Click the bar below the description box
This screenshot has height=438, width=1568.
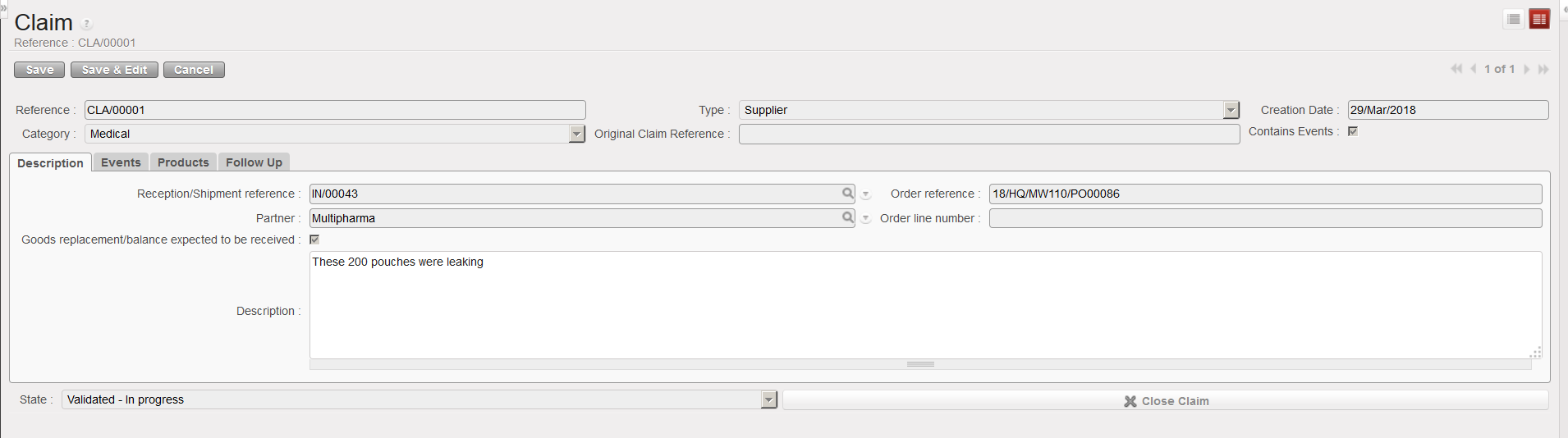920,364
